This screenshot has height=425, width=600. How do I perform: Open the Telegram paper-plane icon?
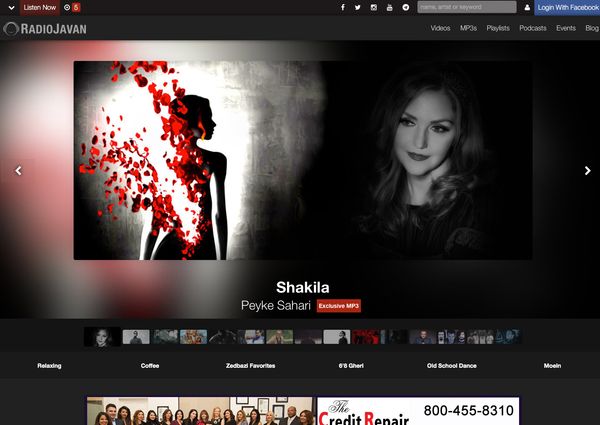[406, 7]
